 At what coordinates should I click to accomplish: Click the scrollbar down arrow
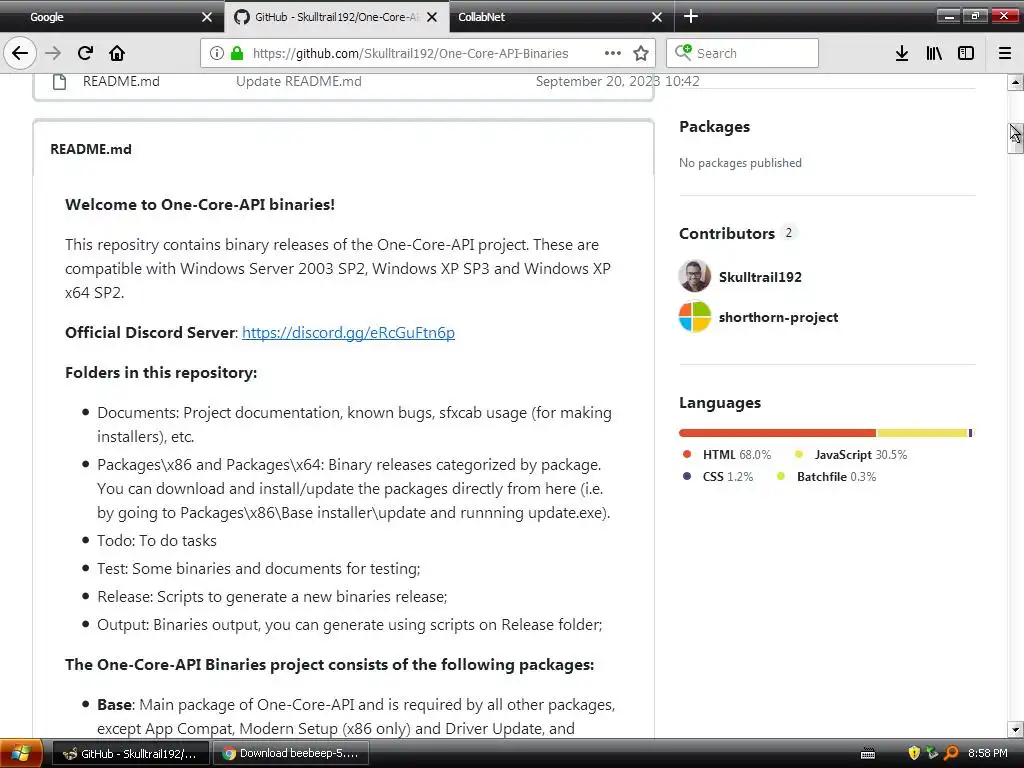[1015, 729]
